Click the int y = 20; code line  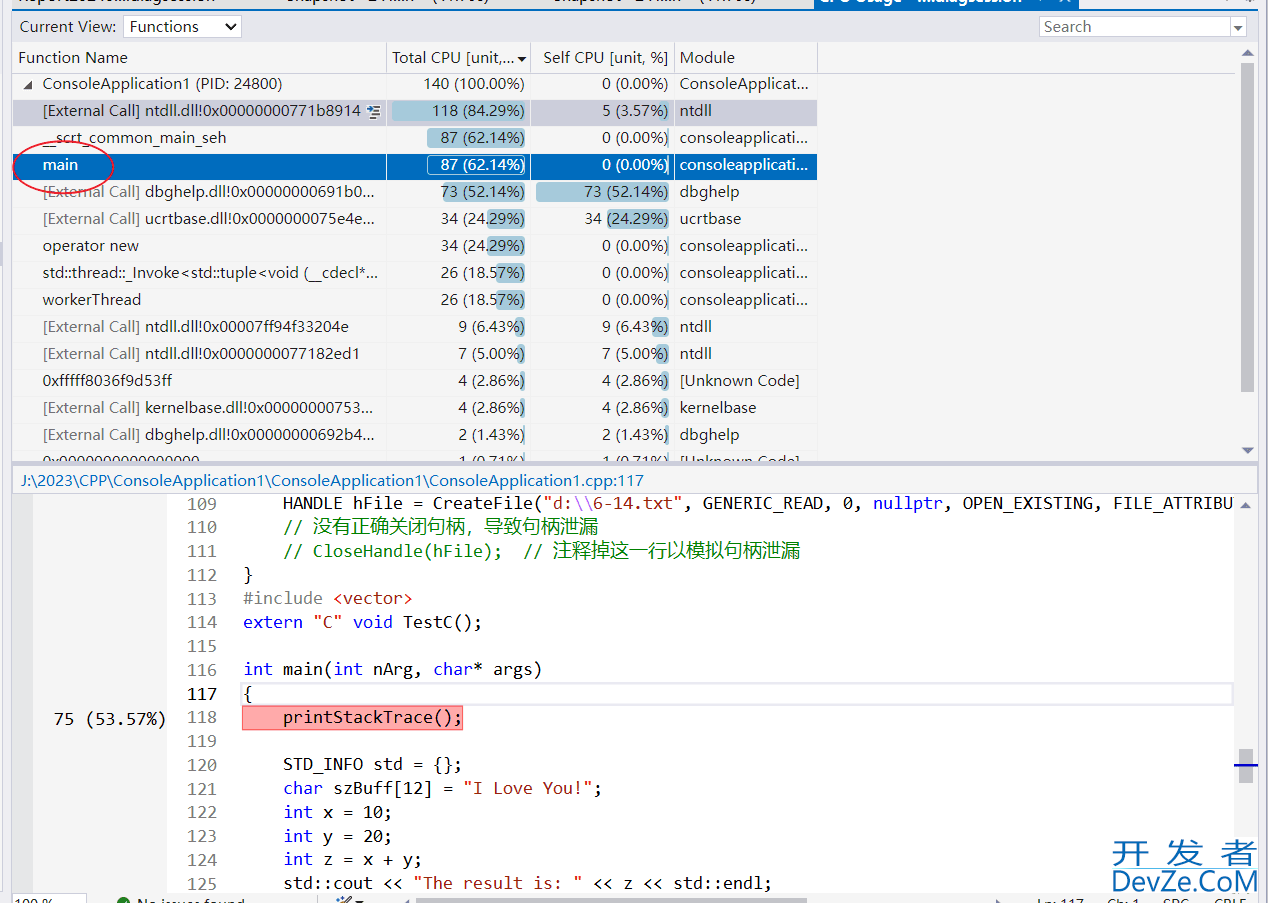pyautogui.click(x=337, y=836)
